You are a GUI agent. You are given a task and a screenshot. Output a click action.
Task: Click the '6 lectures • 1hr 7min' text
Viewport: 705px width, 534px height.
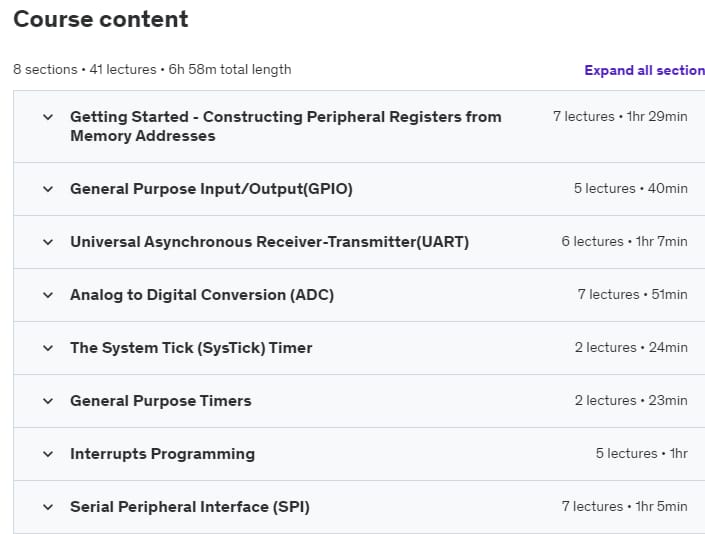pos(624,241)
